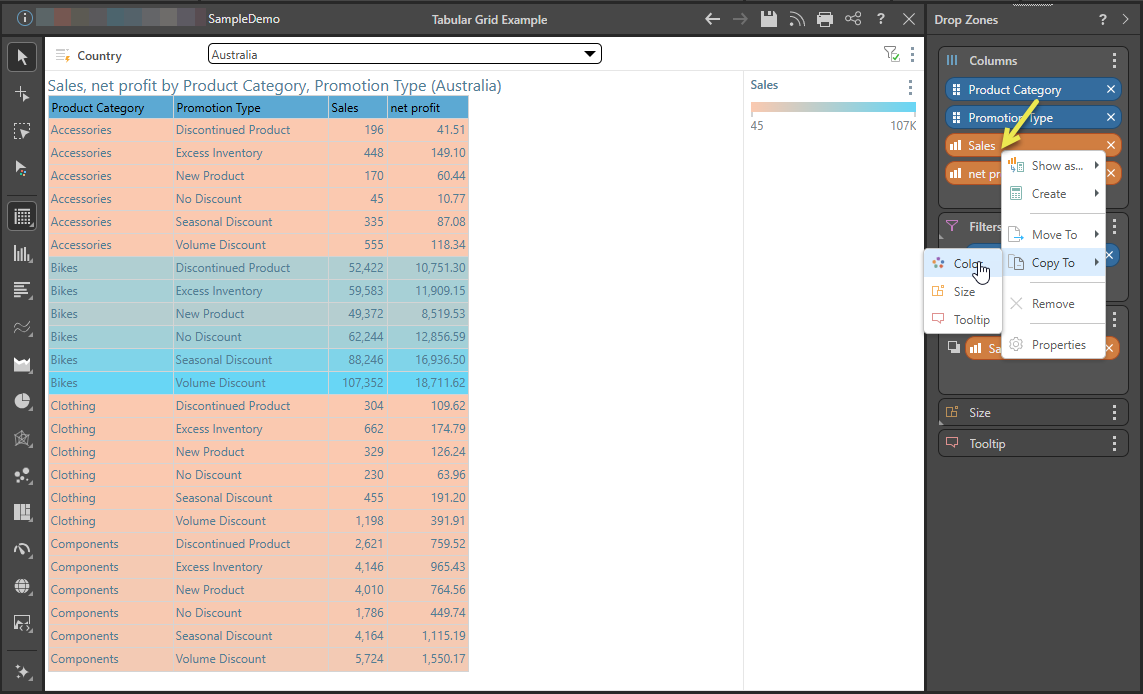
Task: Toggle the filter applied icon near slicer
Action: [891, 54]
